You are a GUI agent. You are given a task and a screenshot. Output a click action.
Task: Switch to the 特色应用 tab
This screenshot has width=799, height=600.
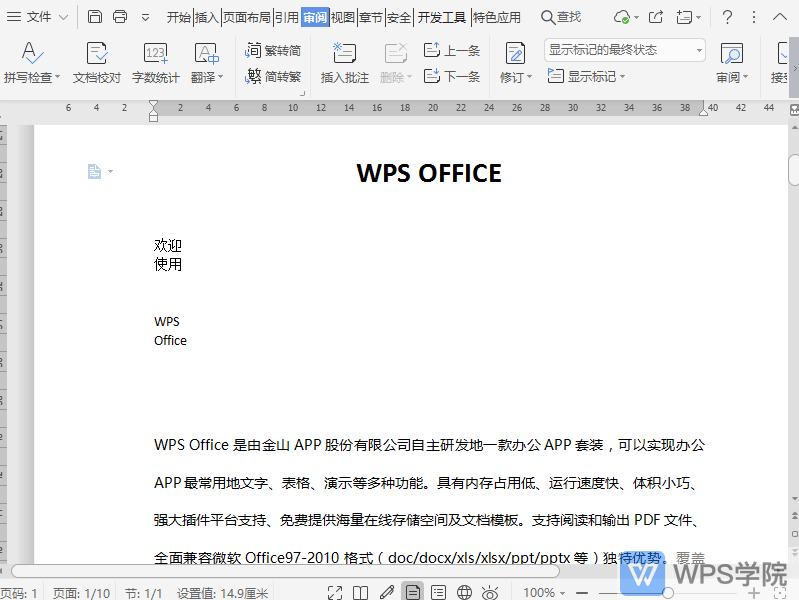click(x=497, y=17)
